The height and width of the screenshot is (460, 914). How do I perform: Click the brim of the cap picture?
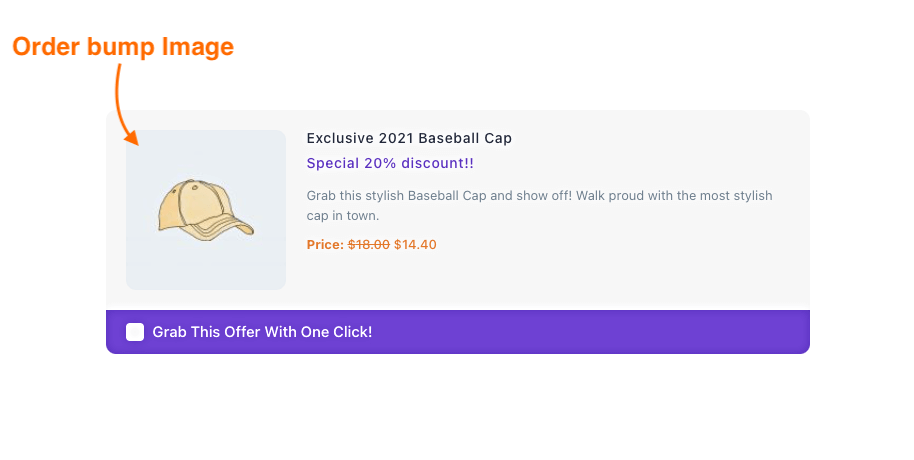[x=230, y=229]
